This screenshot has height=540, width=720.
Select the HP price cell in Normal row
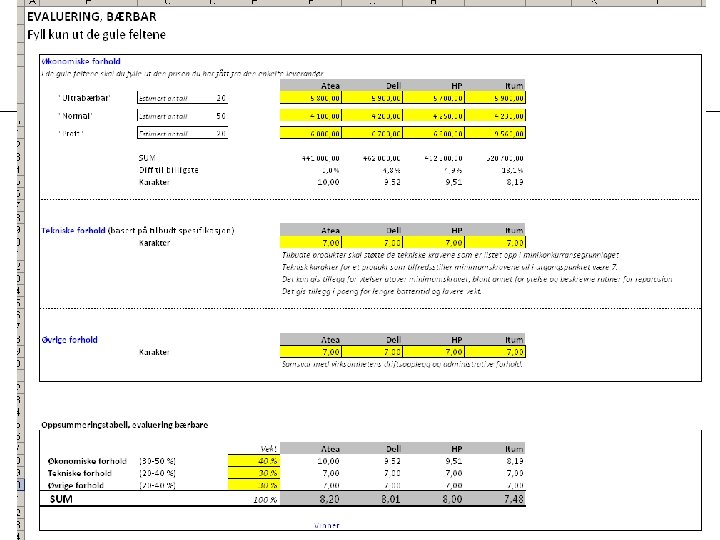433,116
